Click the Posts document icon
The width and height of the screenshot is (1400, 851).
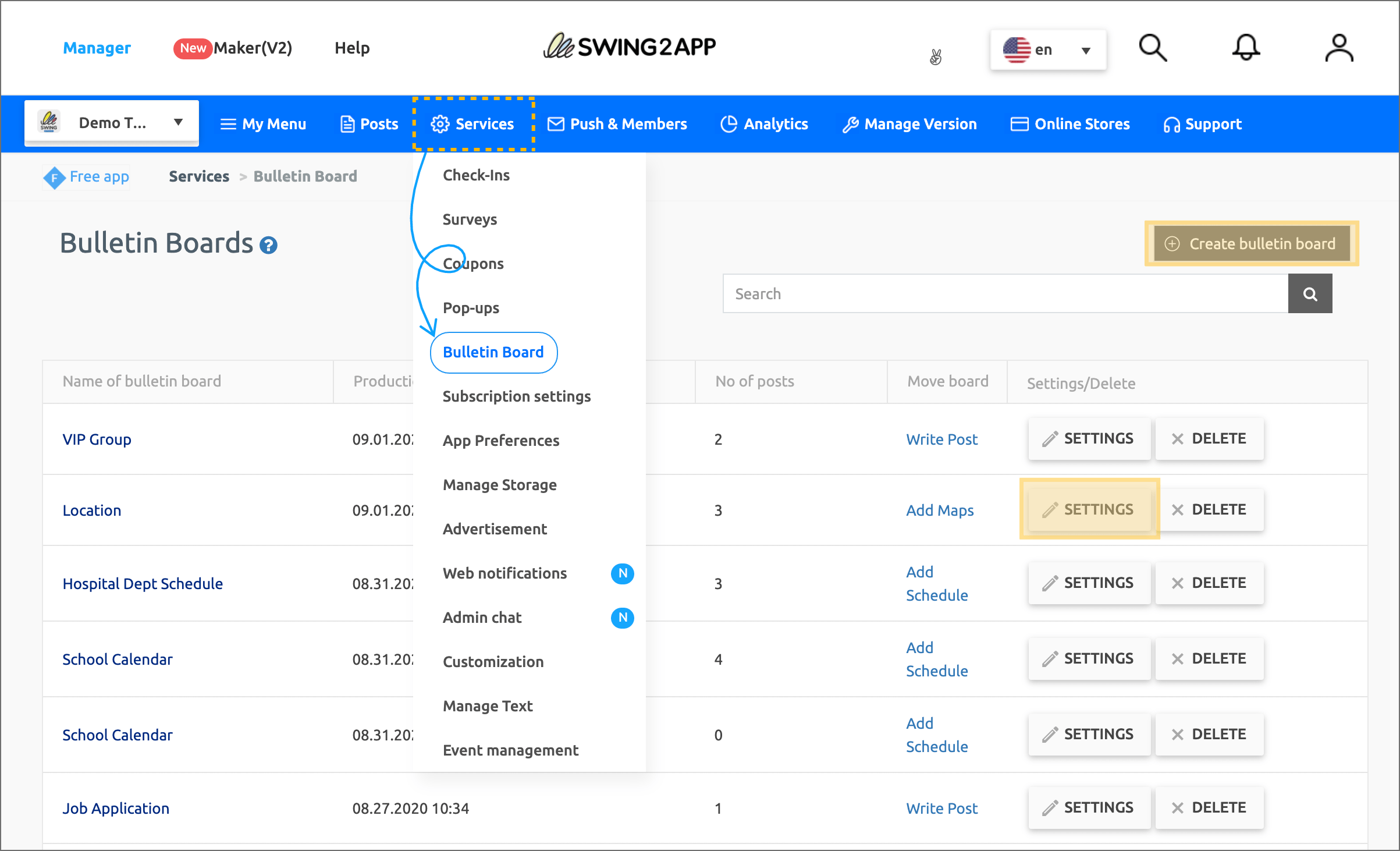point(347,123)
